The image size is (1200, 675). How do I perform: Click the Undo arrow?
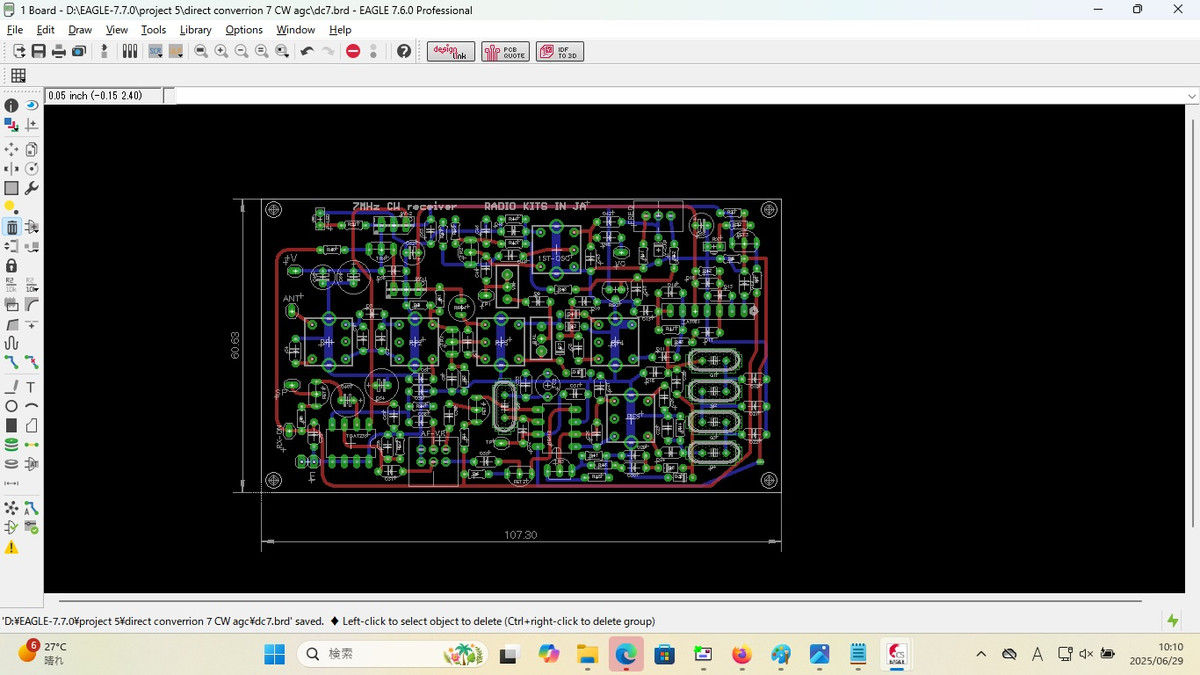coord(307,51)
